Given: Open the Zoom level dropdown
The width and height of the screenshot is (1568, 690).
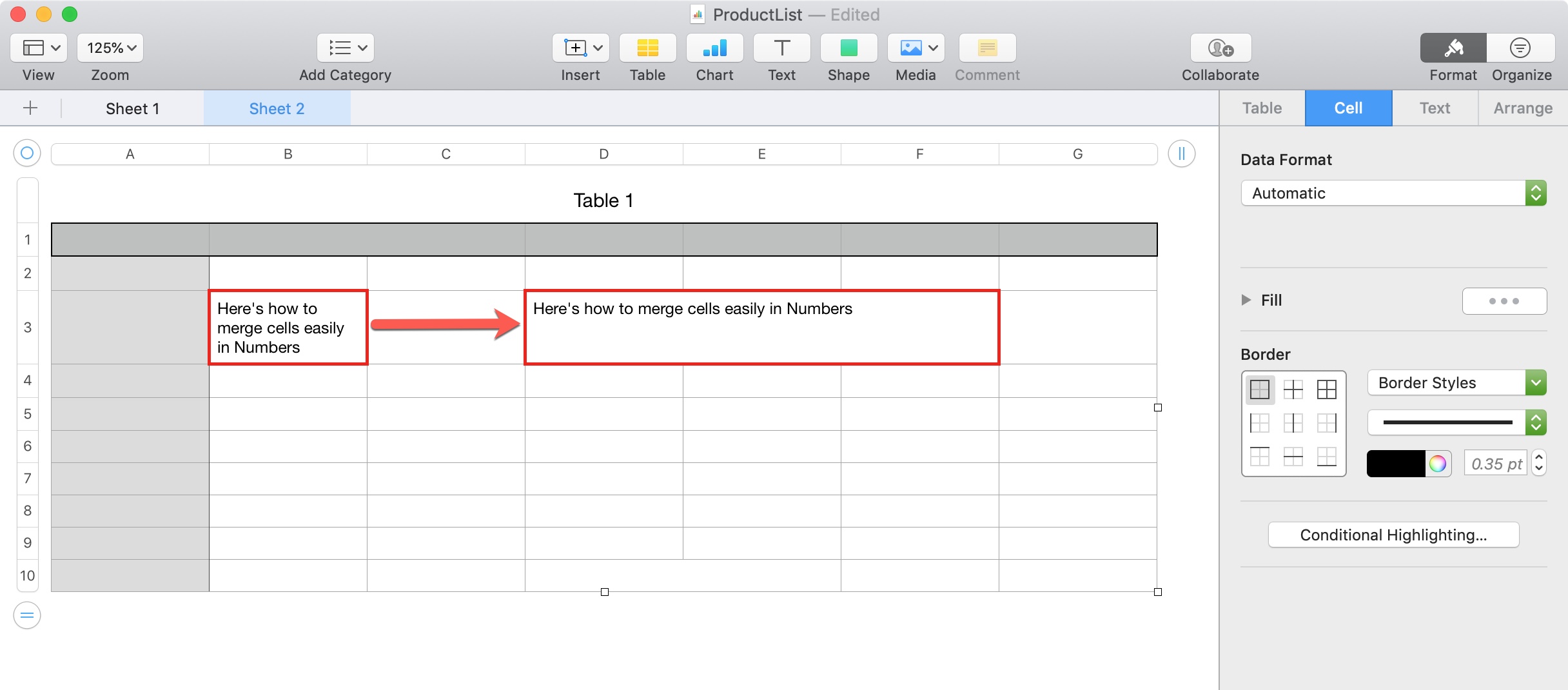Looking at the screenshot, I should point(110,47).
